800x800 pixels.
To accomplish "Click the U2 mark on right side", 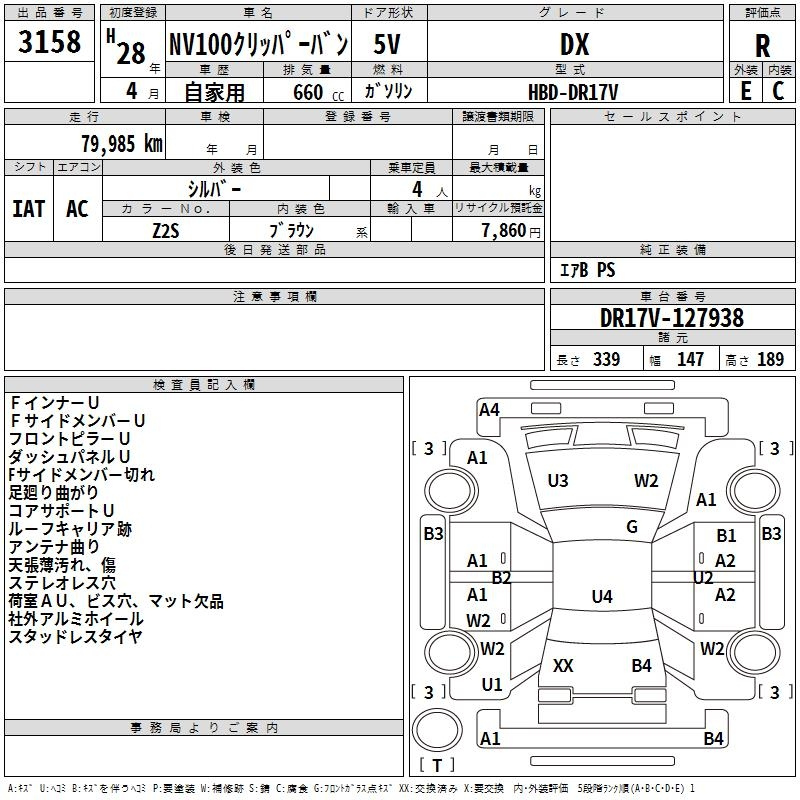I will pyautogui.click(x=703, y=578).
